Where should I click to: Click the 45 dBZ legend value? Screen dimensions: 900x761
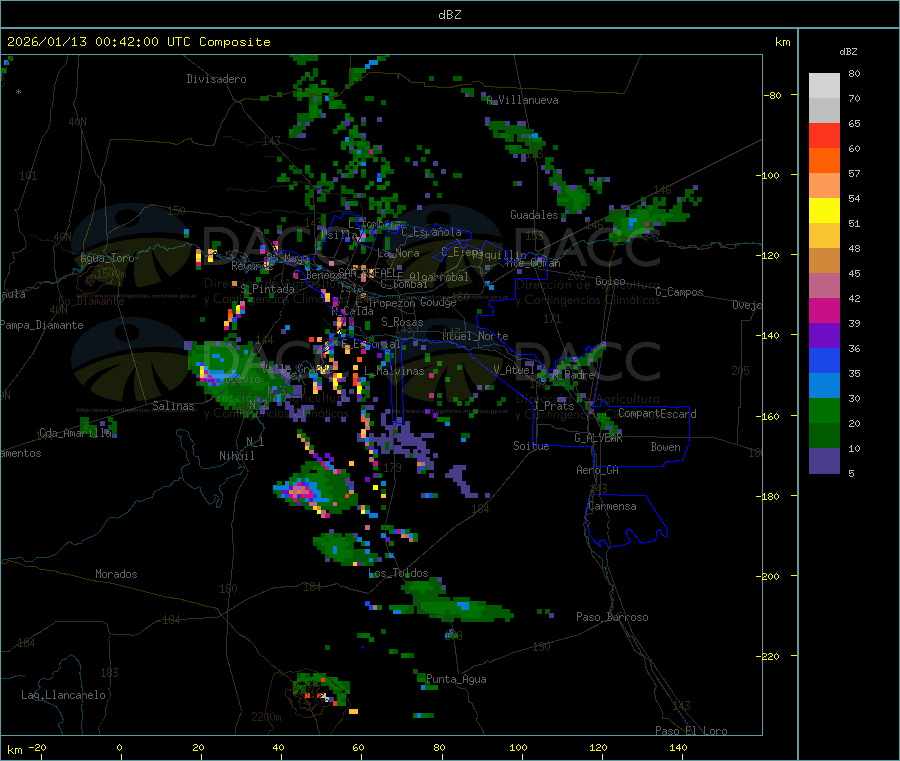pos(854,274)
